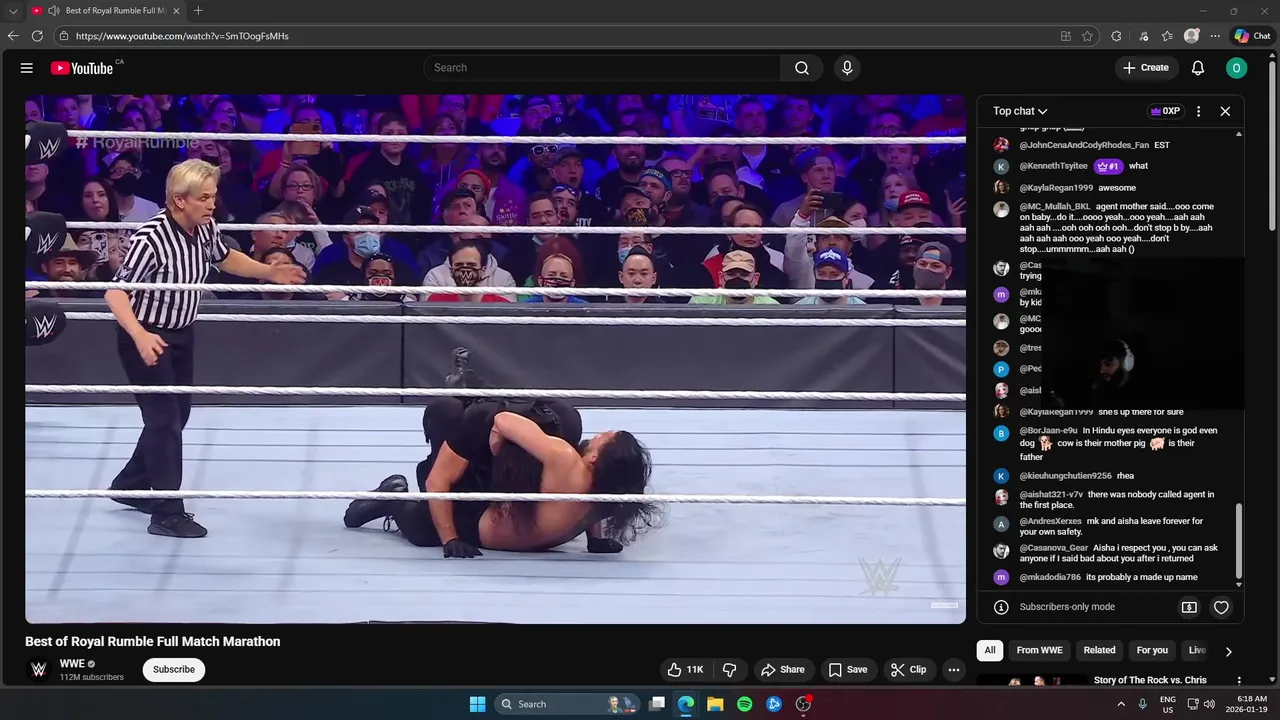The image size is (1280, 720).
Task: Click @KennethTsyitee's #1 member badge
Action: click(1108, 166)
